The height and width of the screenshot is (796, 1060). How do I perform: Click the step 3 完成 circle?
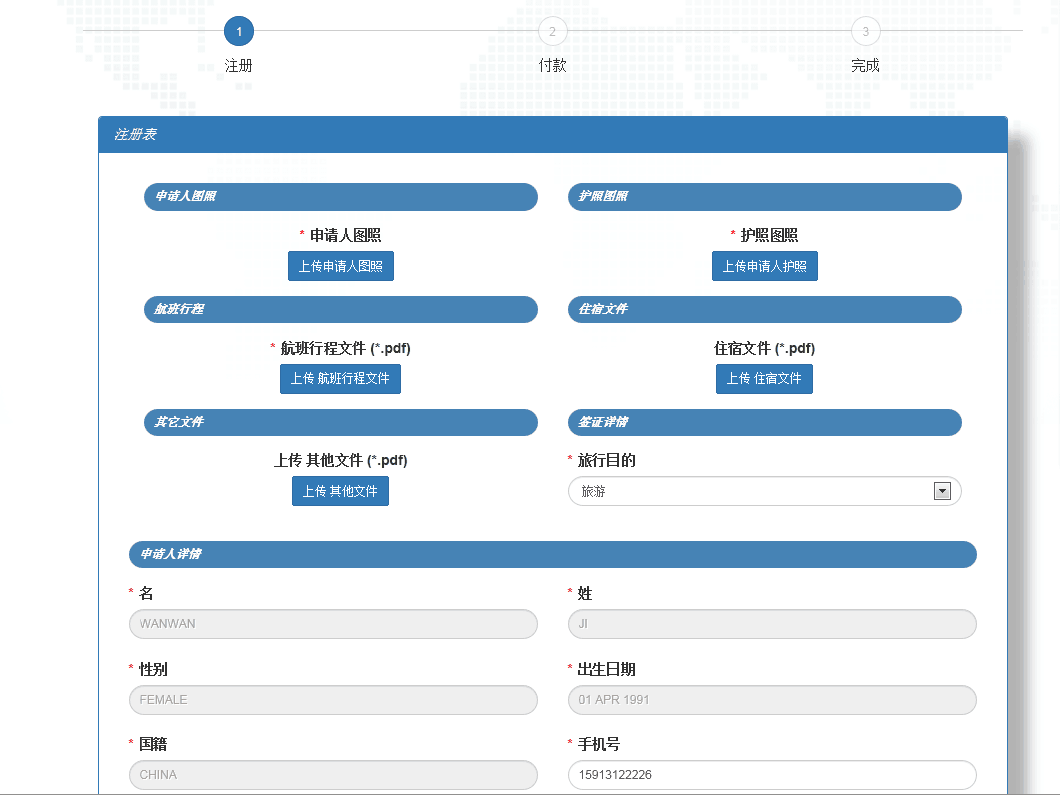click(x=865, y=31)
